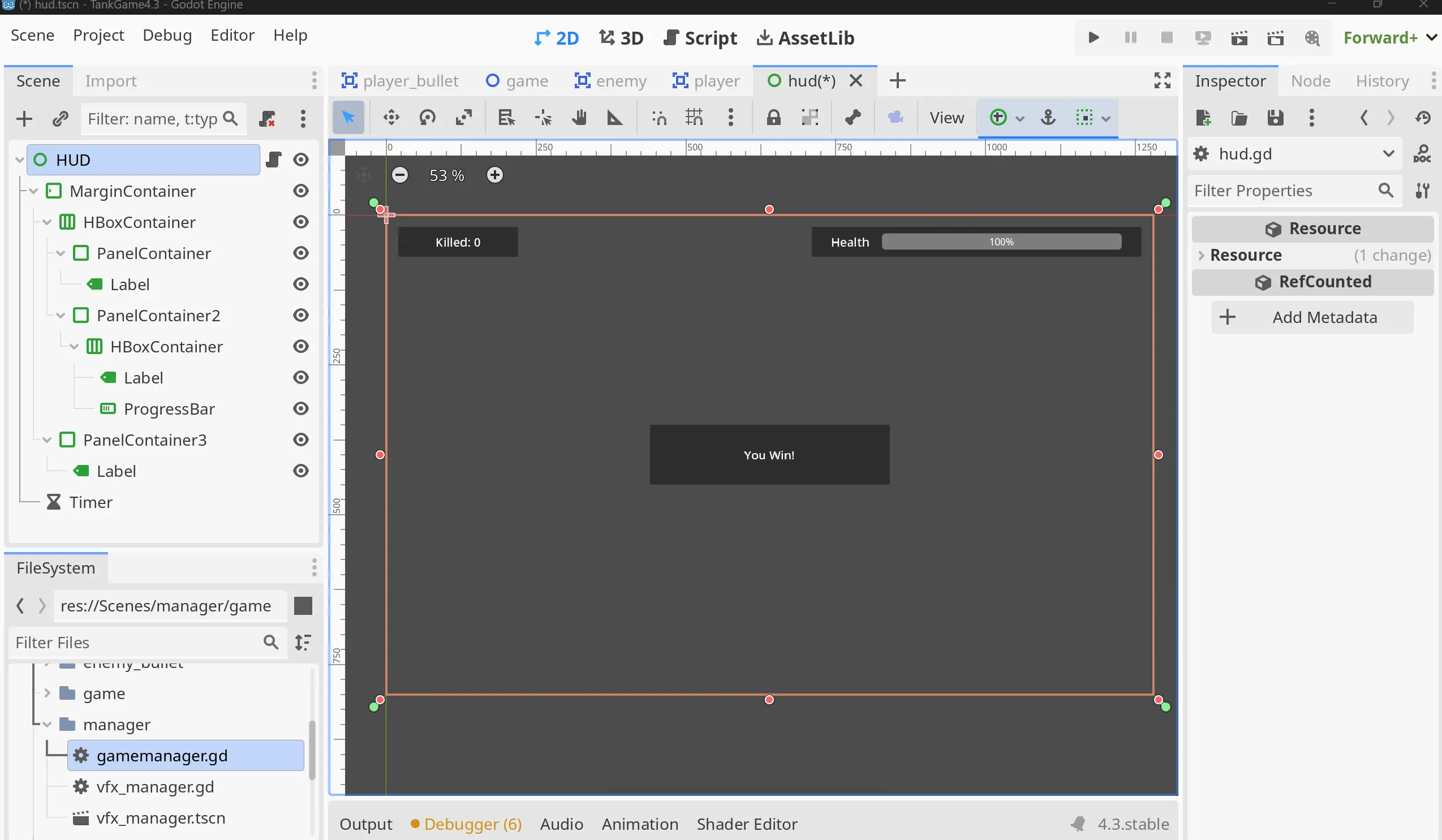Image resolution: width=1442 pixels, height=840 pixels.
Task: Load a resource in Inspector
Action: (x=1239, y=118)
